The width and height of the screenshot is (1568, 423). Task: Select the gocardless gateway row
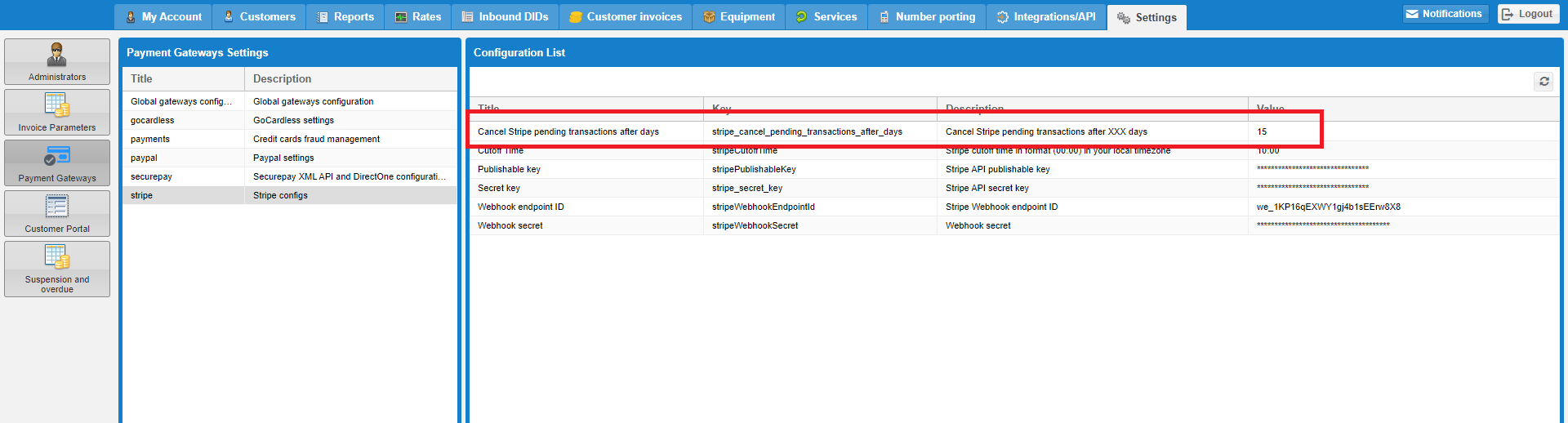point(290,120)
